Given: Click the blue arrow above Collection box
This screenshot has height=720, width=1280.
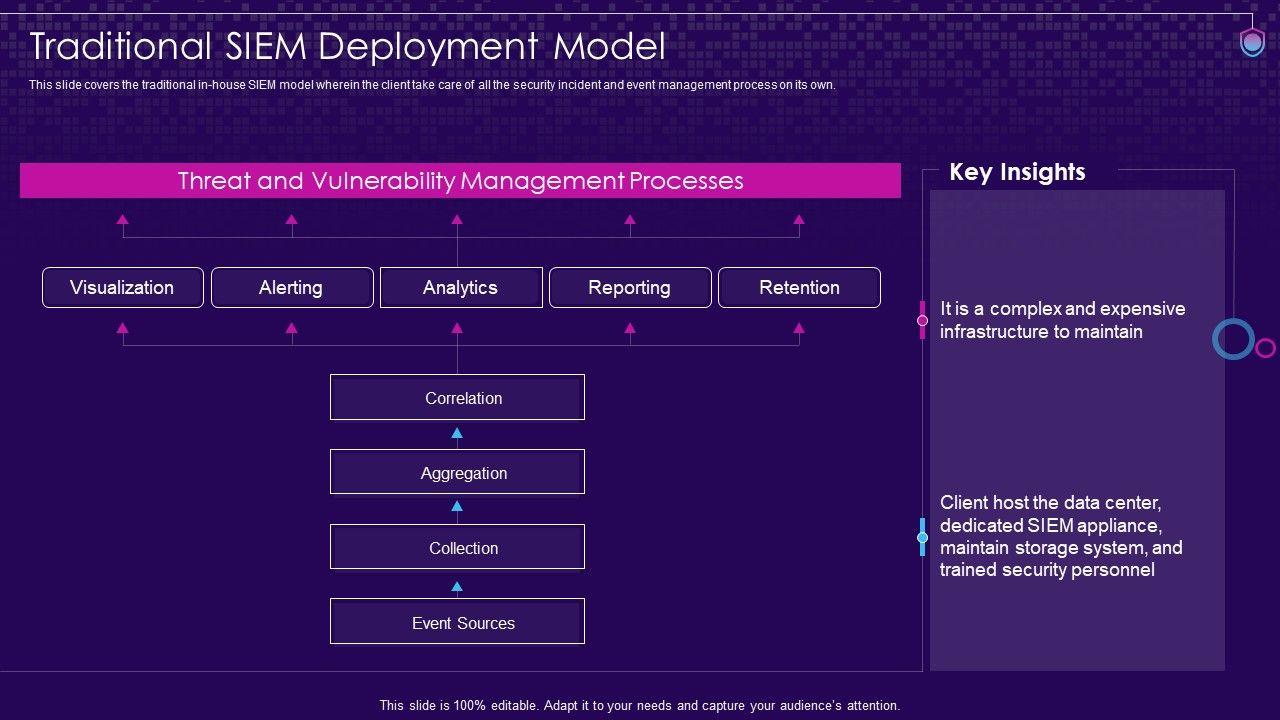Looking at the screenshot, I should coord(457,507).
